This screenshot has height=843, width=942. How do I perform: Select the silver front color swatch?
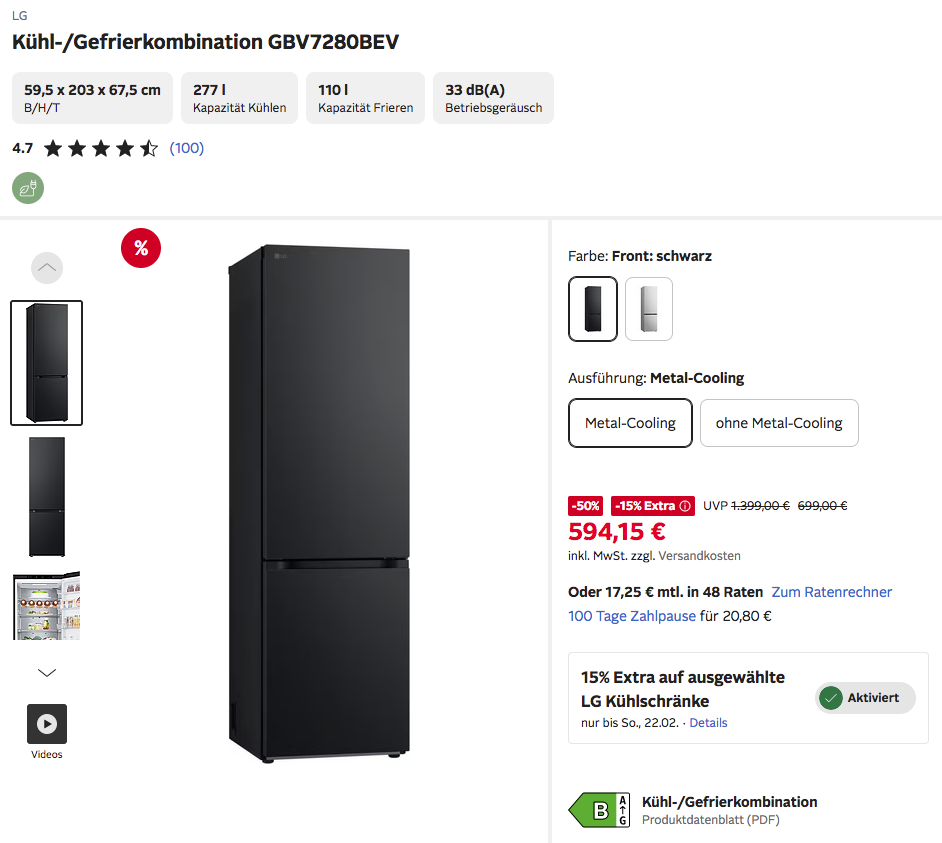tap(649, 309)
